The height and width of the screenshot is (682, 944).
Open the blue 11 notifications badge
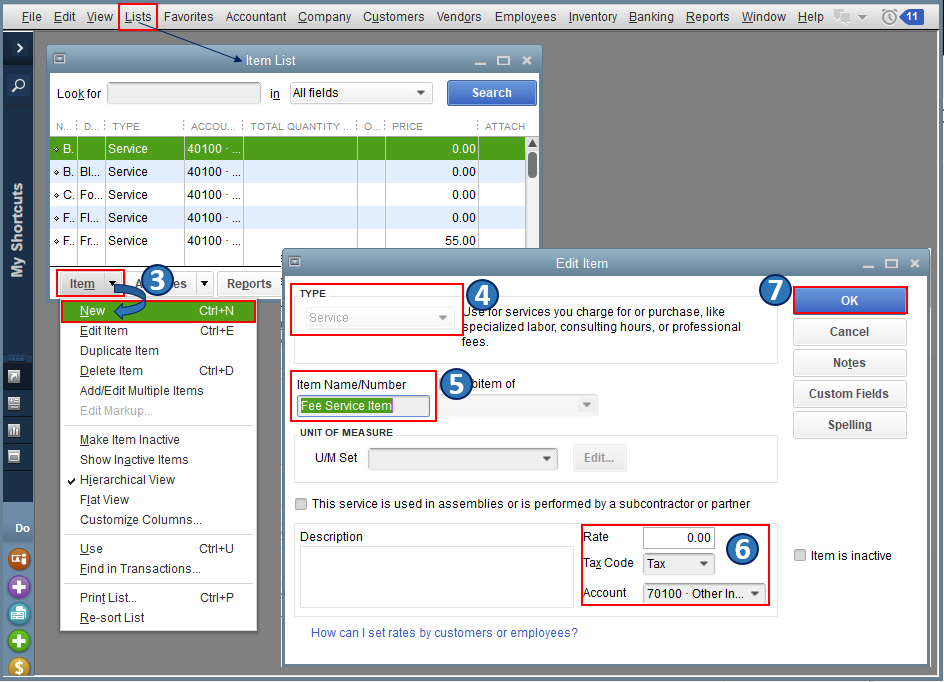(912, 16)
